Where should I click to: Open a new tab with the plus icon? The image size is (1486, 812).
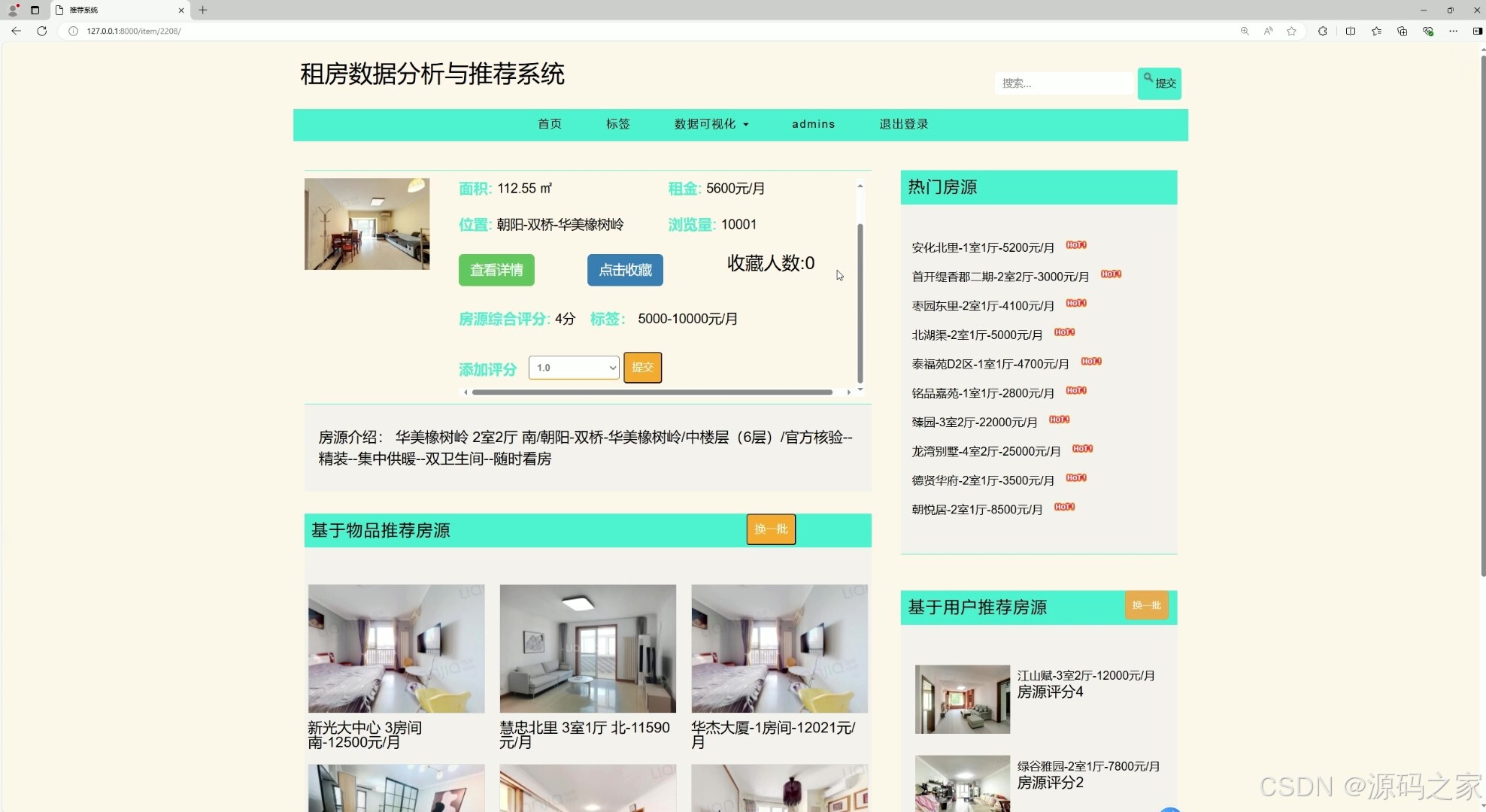click(202, 10)
